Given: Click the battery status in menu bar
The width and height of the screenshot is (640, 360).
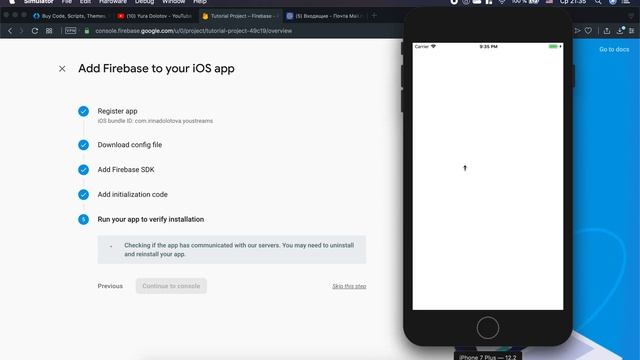Looking at the screenshot, I should pos(525,2).
